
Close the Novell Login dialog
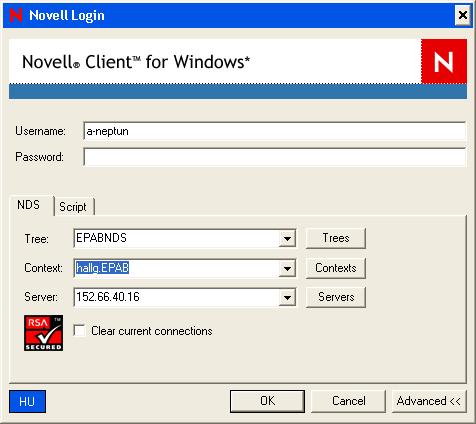click(x=463, y=15)
